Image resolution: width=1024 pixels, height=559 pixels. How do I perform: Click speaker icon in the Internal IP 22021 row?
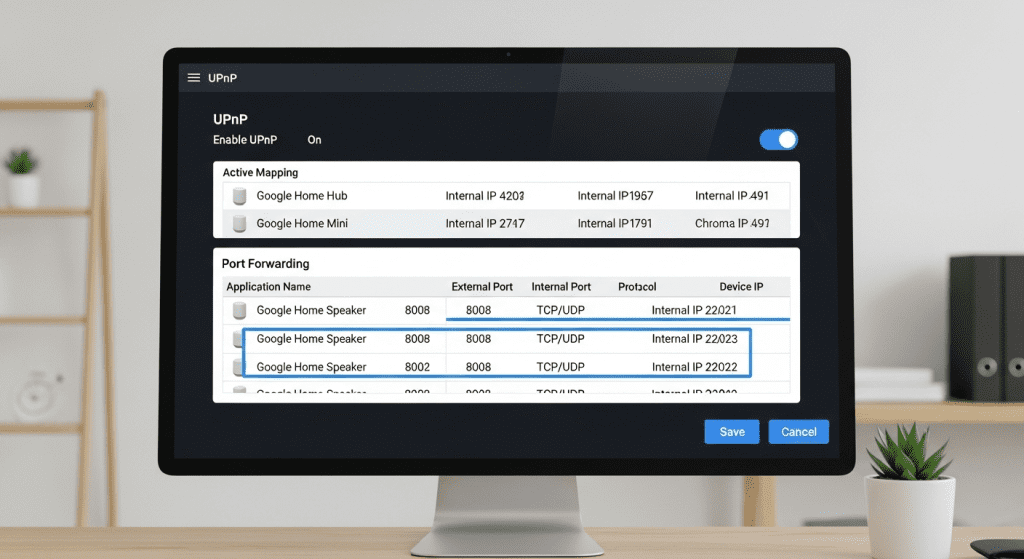point(240,311)
